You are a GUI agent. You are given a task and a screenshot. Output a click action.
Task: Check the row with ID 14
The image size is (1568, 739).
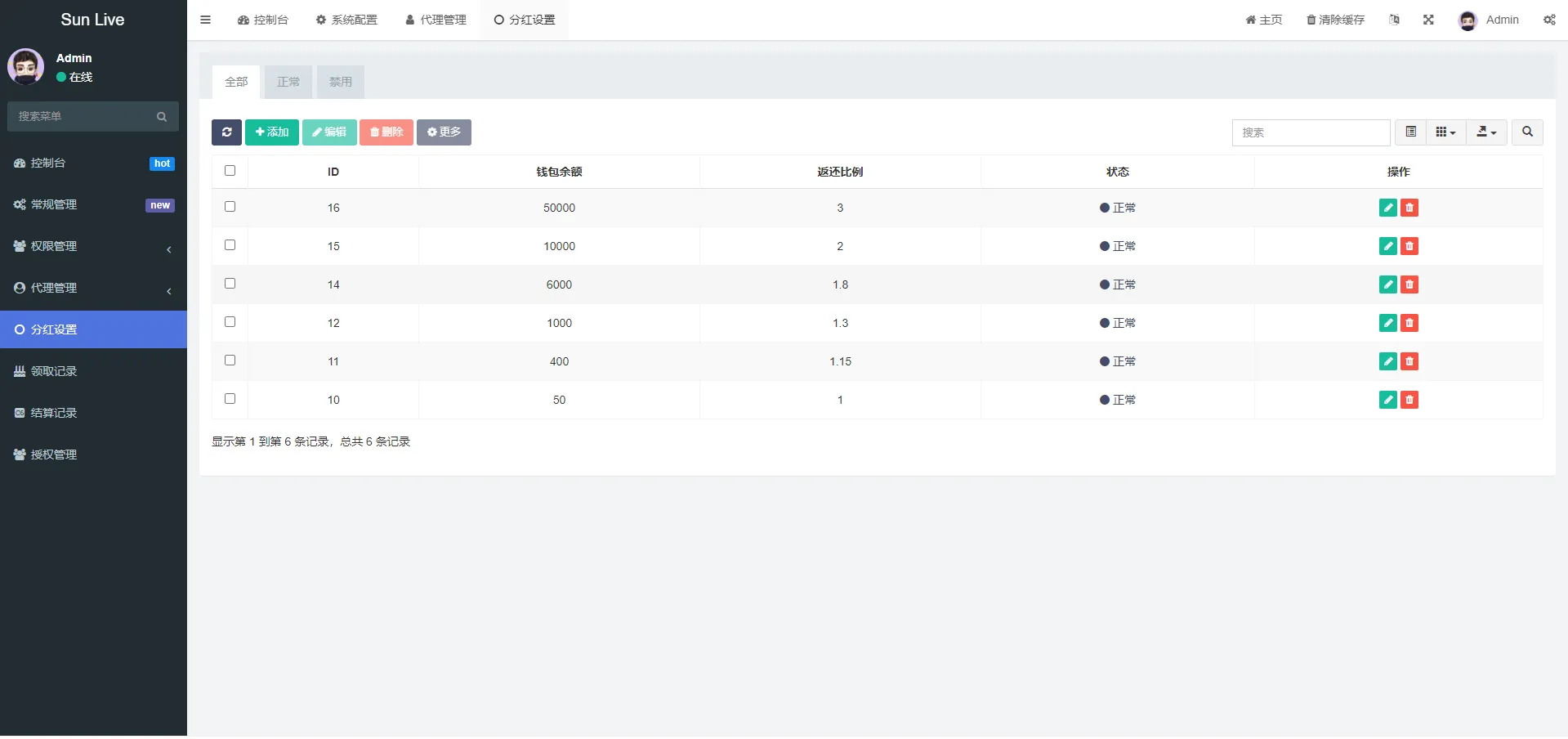pos(230,284)
